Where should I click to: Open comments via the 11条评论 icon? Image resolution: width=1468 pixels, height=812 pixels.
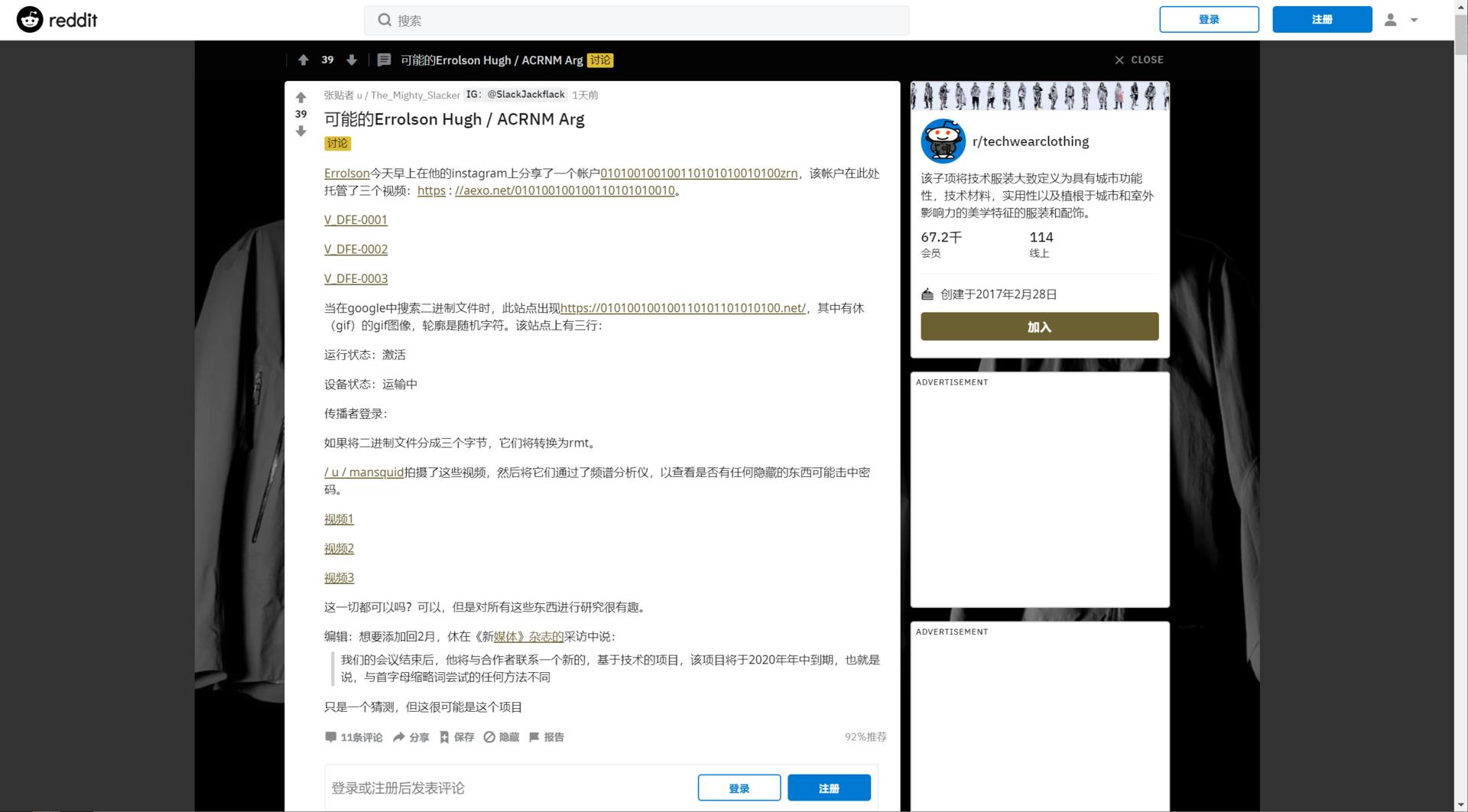(x=331, y=737)
